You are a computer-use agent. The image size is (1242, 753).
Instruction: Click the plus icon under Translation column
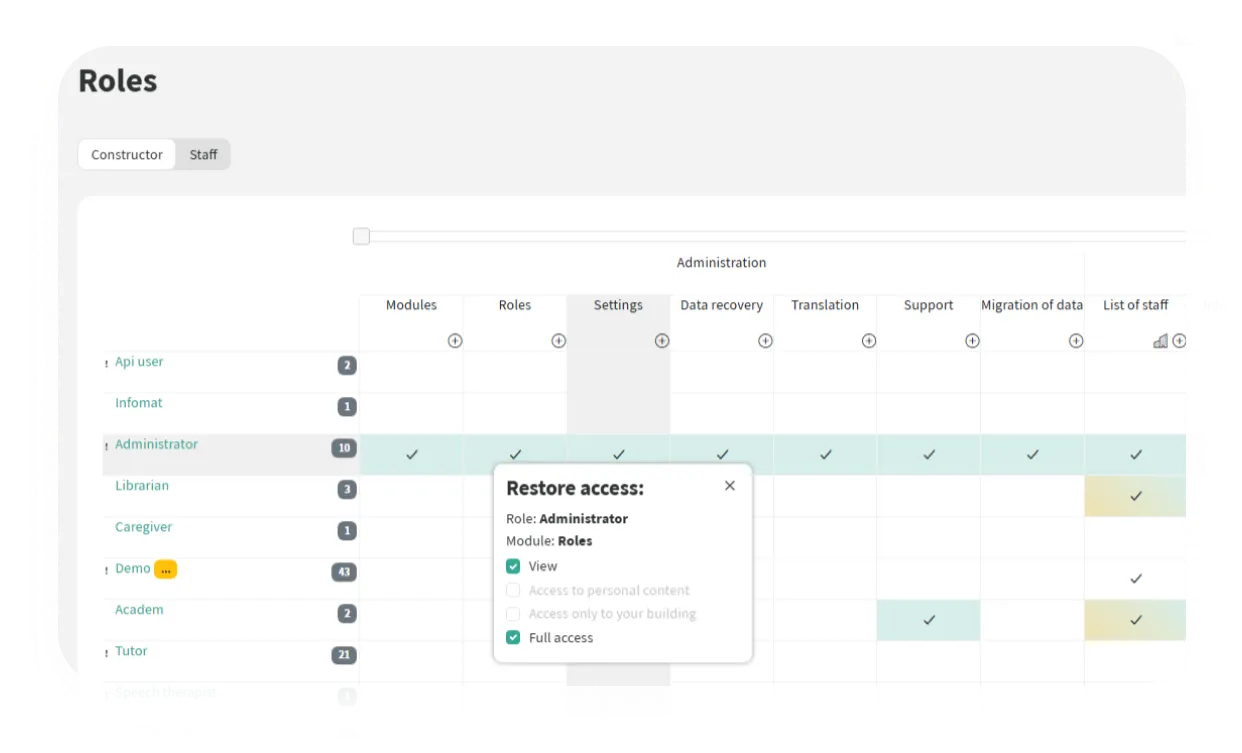pyautogui.click(x=869, y=341)
